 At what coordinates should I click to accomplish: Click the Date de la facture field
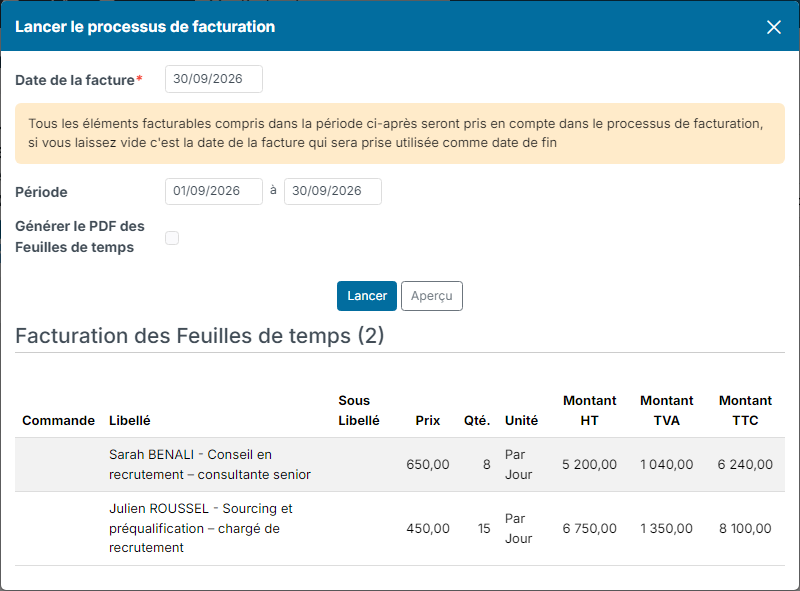214,79
